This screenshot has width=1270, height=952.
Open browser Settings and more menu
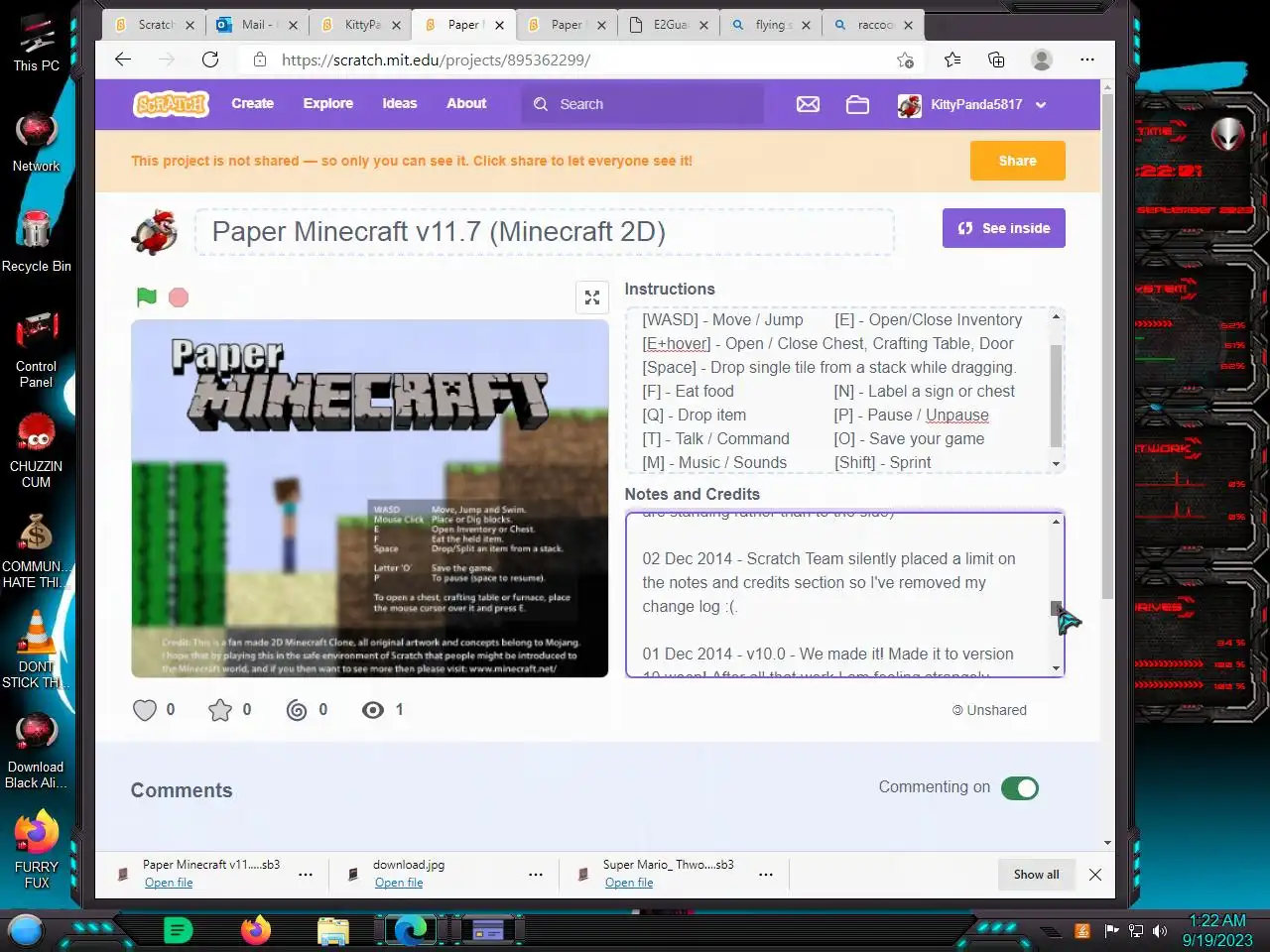tap(1087, 59)
